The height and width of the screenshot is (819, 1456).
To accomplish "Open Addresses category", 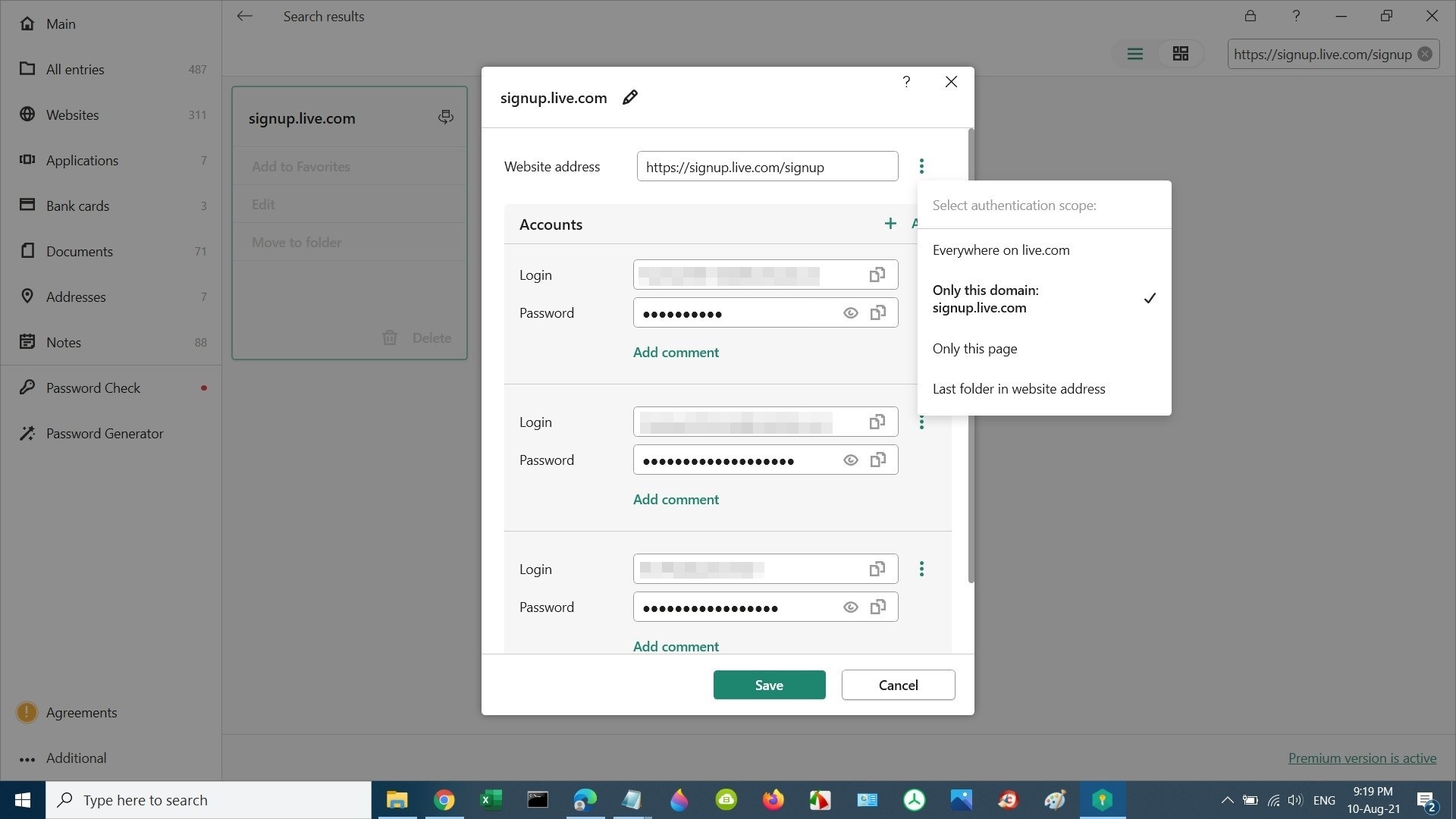I will [x=111, y=297].
